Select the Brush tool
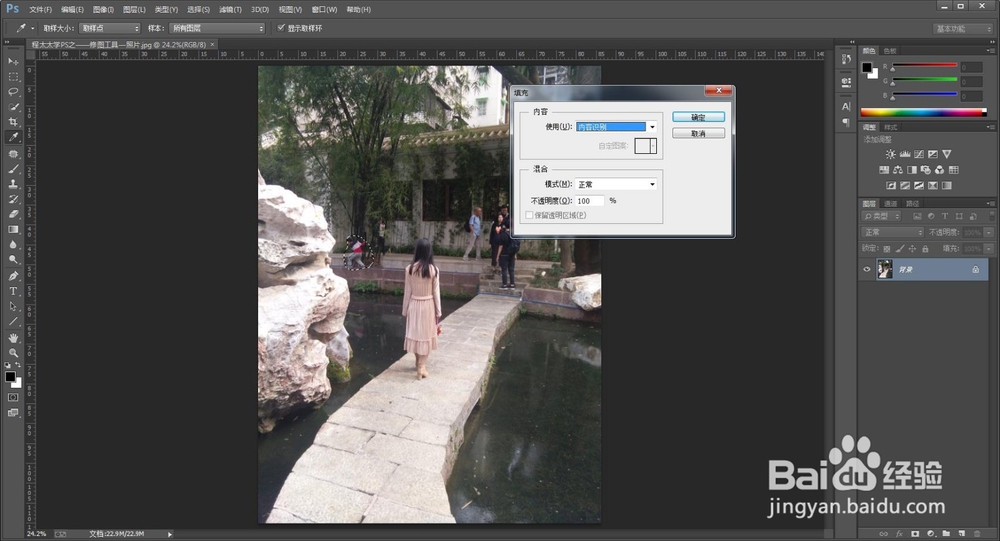This screenshot has height=541, width=1000. tap(13, 169)
